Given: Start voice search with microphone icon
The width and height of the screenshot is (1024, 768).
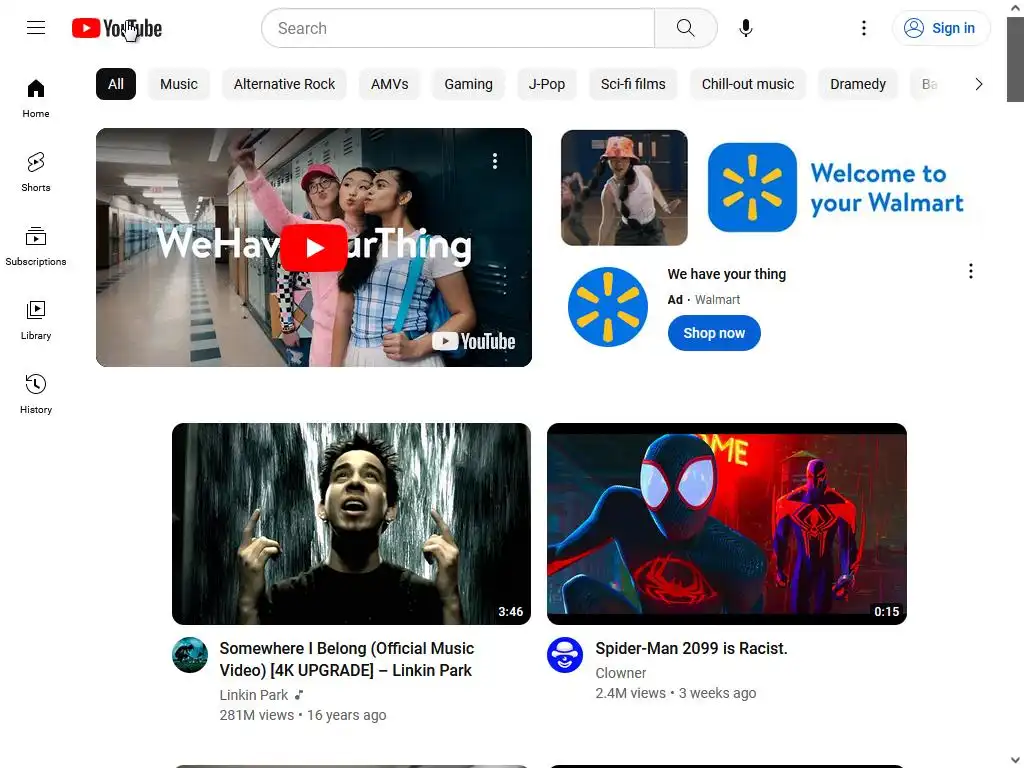Looking at the screenshot, I should pos(746,28).
